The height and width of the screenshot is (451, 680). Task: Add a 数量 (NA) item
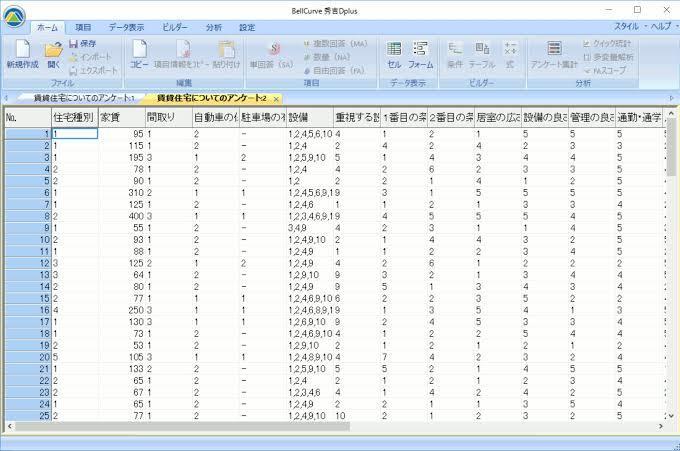pyautogui.click(x=327, y=57)
